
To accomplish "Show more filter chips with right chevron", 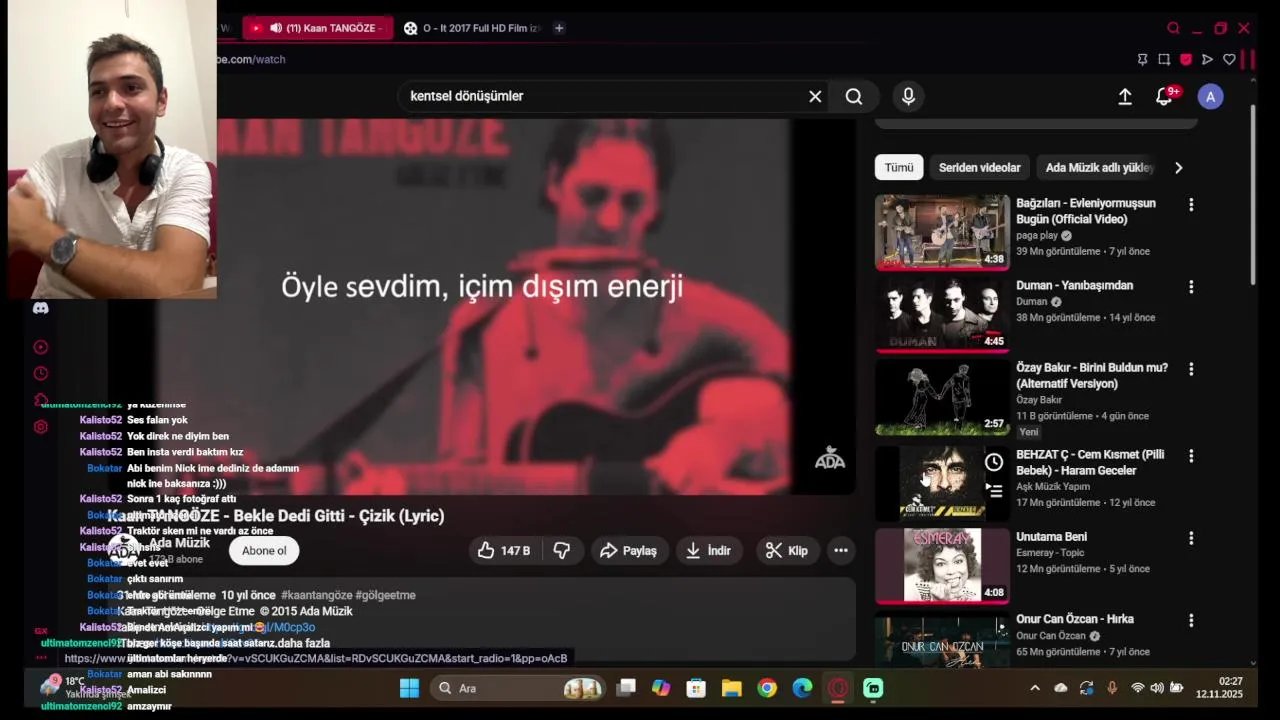I will [x=1179, y=167].
